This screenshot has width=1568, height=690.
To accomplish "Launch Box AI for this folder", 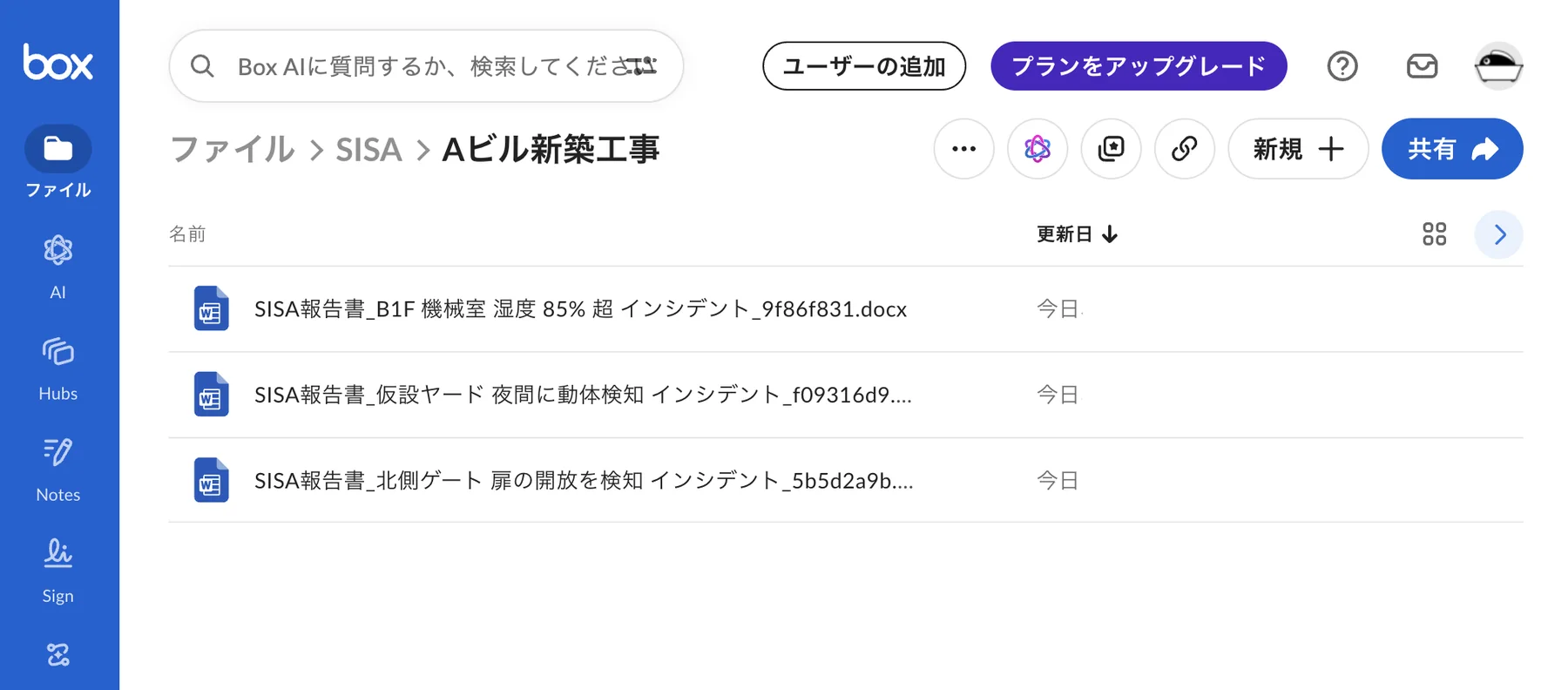I will coord(1037,149).
